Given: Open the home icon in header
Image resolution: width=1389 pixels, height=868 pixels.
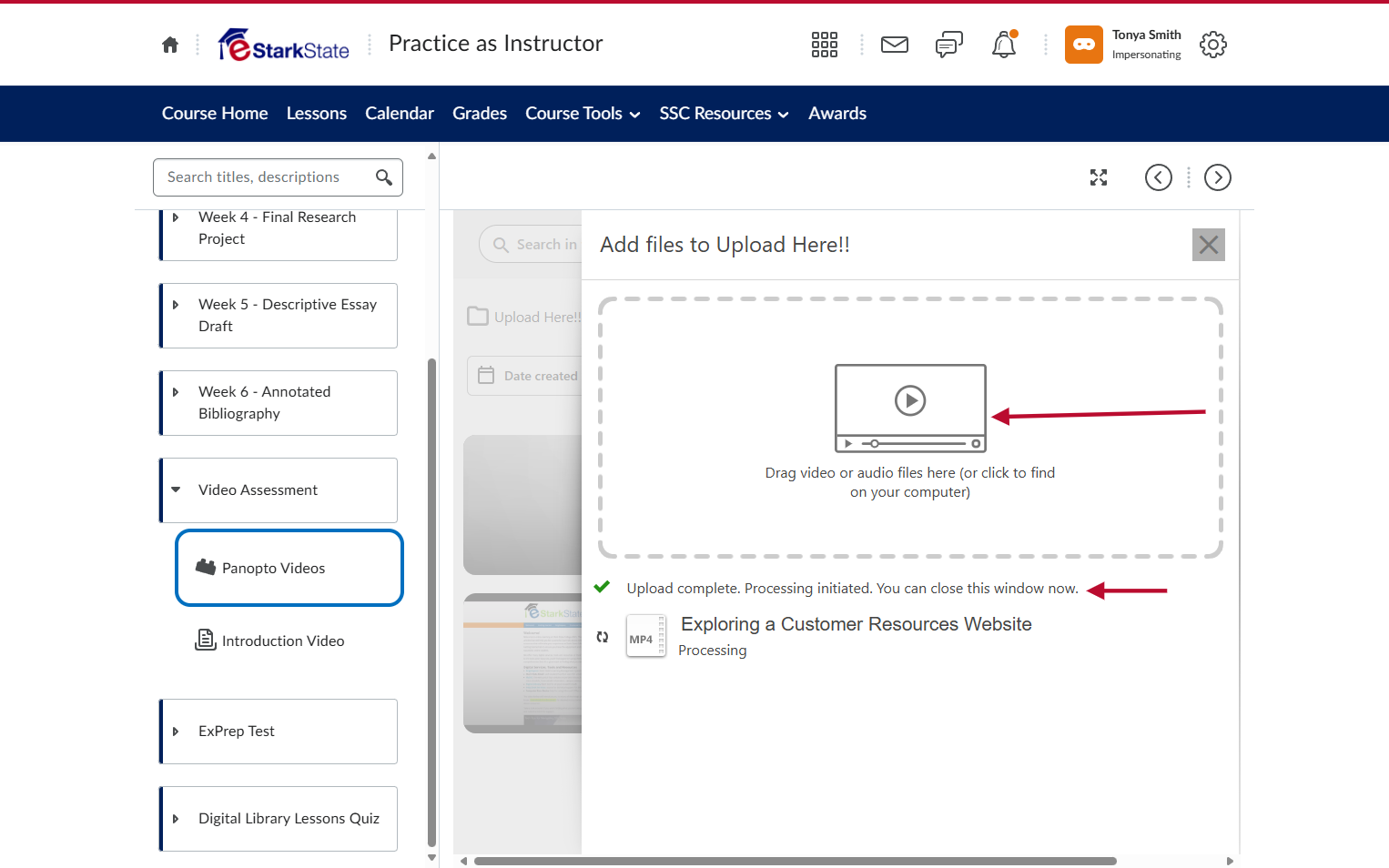Looking at the screenshot, I should 170,45.
